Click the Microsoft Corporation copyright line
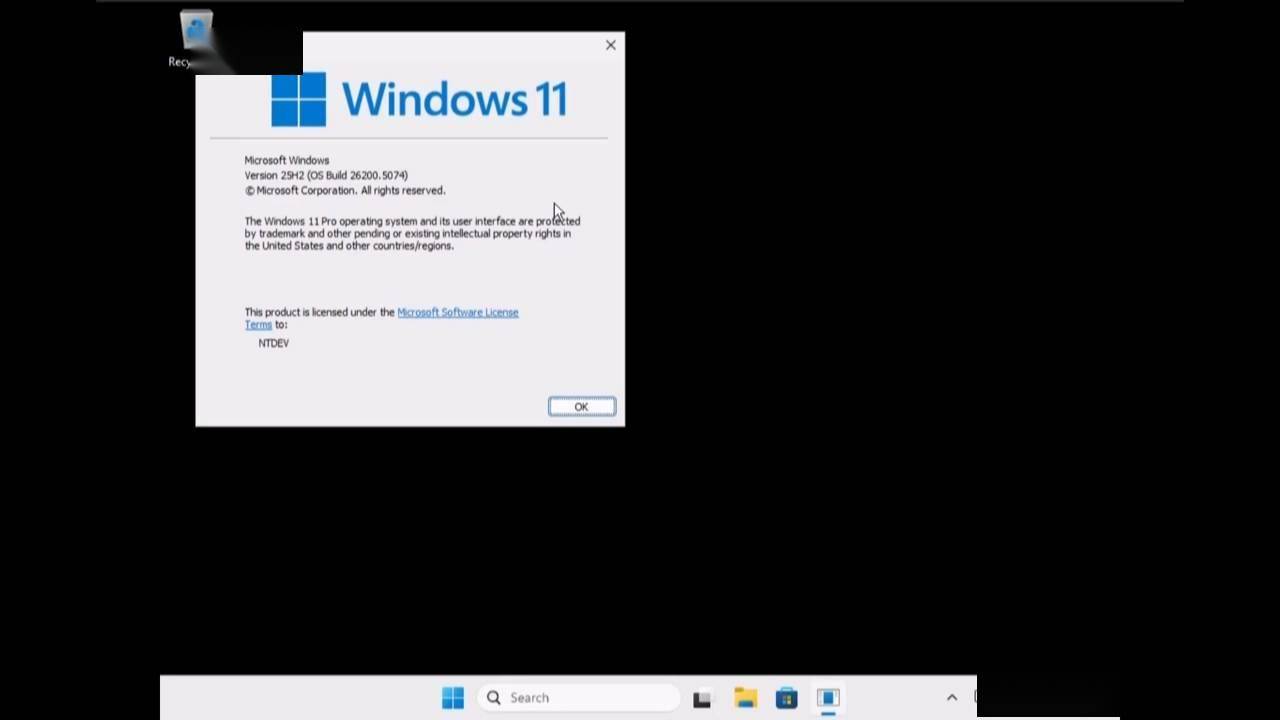This screenshot has height=720, width=1280. 345,190
